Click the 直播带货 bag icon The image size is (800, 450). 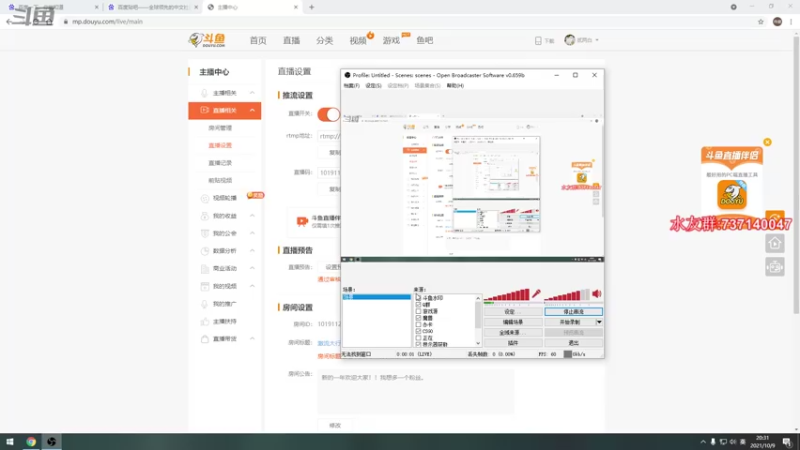point(205,339)
